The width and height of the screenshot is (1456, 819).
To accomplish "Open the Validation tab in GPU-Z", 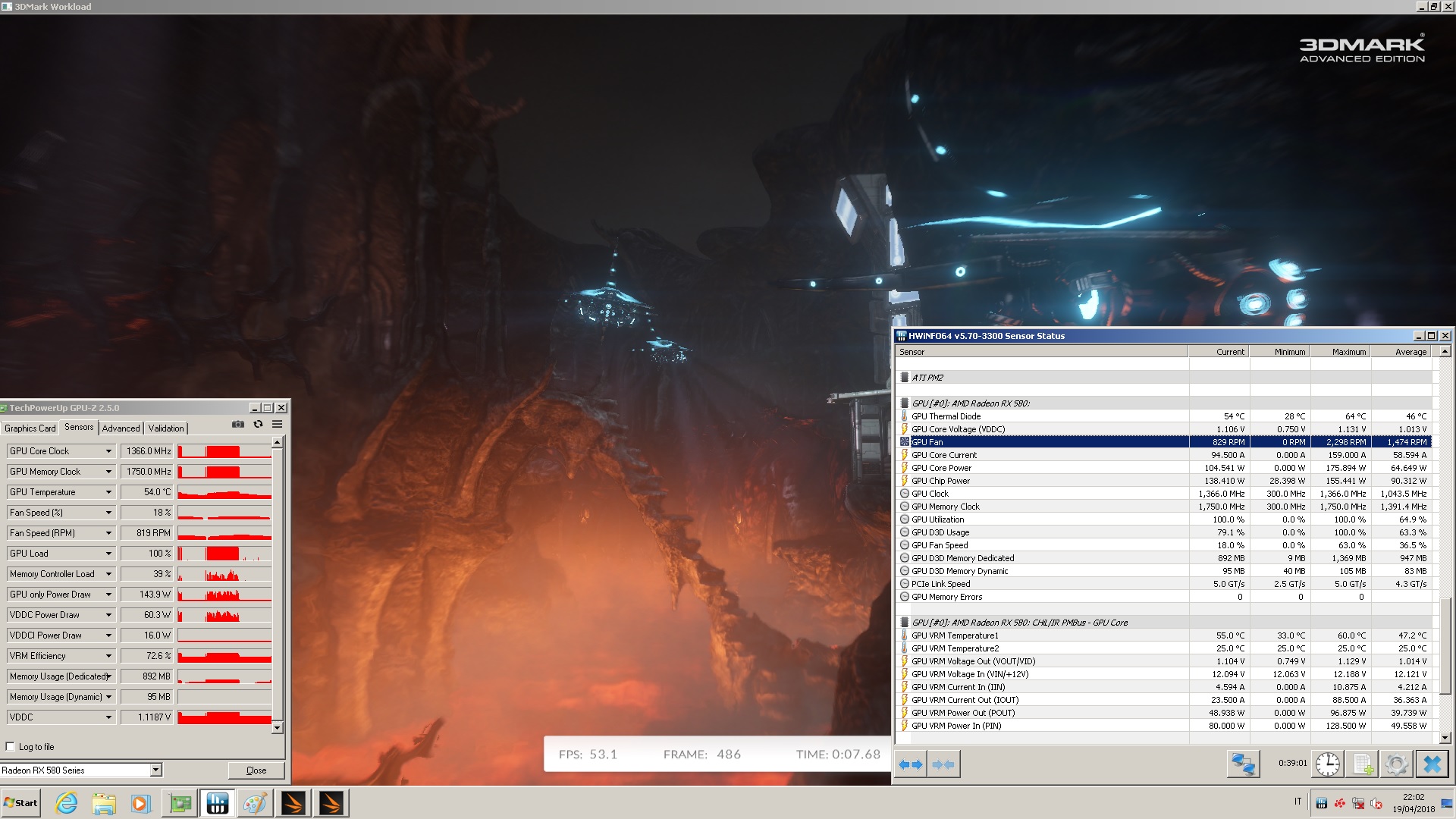I will [166, 428].
